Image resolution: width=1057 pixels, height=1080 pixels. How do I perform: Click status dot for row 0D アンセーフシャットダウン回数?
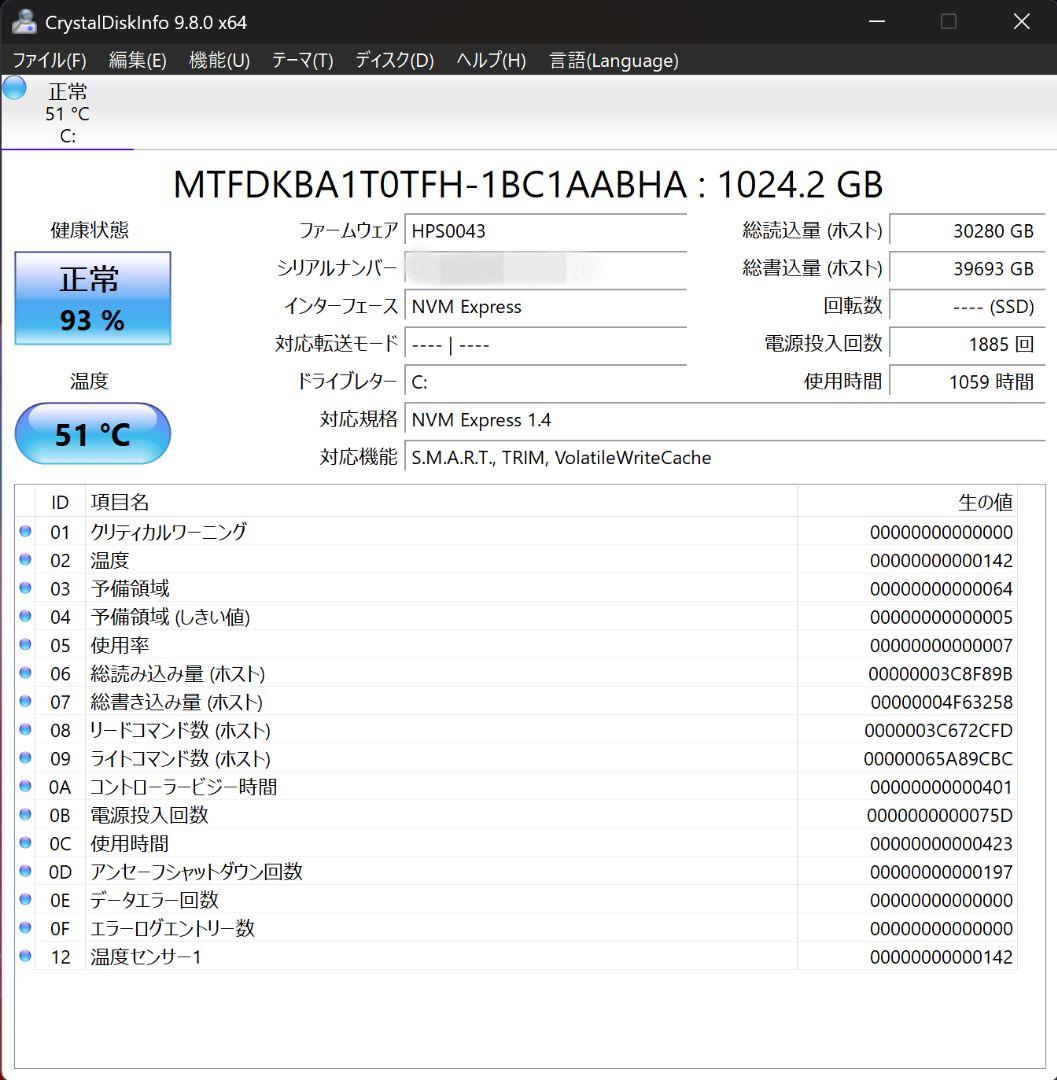click(25, 871)
